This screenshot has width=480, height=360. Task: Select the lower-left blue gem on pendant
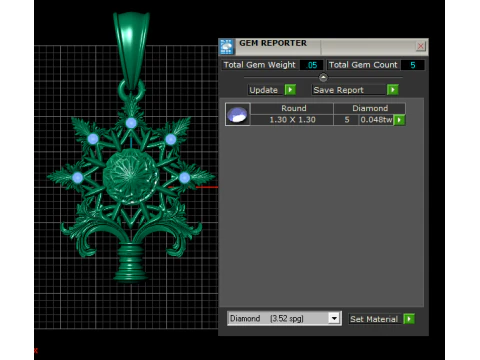click(78, 178)
